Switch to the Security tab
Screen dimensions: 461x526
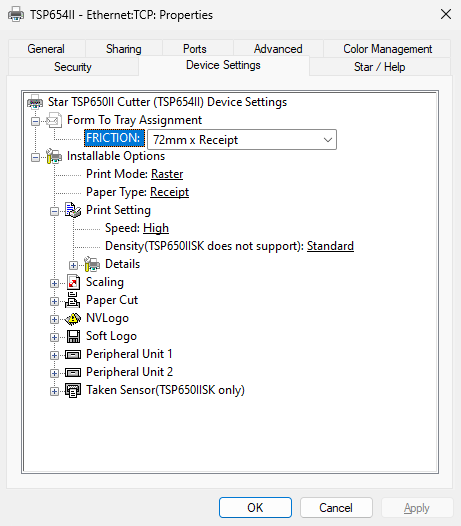(73, 67)
